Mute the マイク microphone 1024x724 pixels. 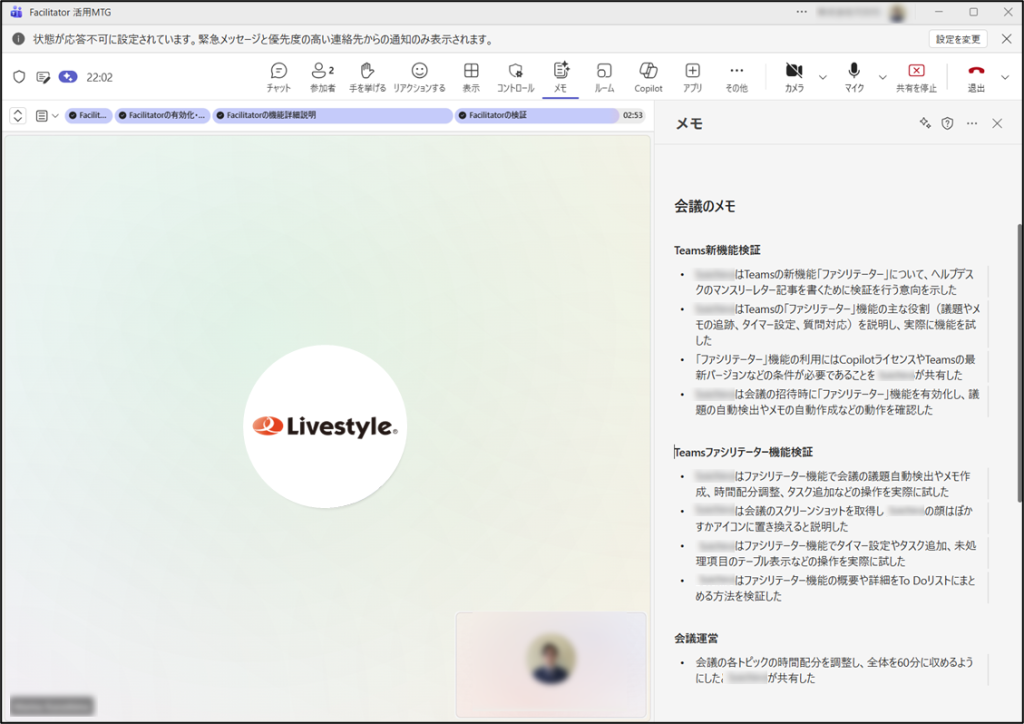(854, 76)
